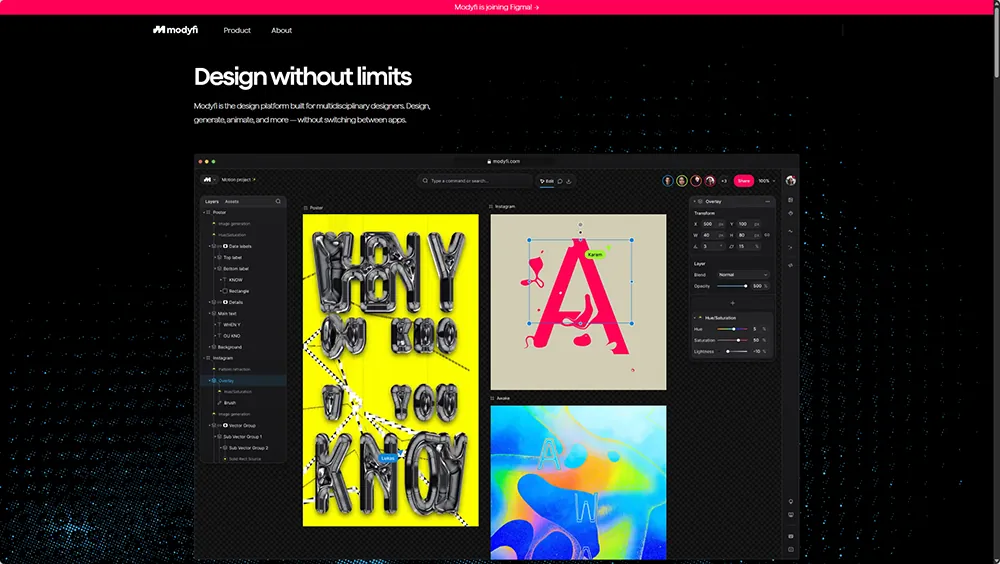The height and width of the screenshot is (564, 1000).
Task: Select the Background layer row
Action: click(x=244, y=347)
